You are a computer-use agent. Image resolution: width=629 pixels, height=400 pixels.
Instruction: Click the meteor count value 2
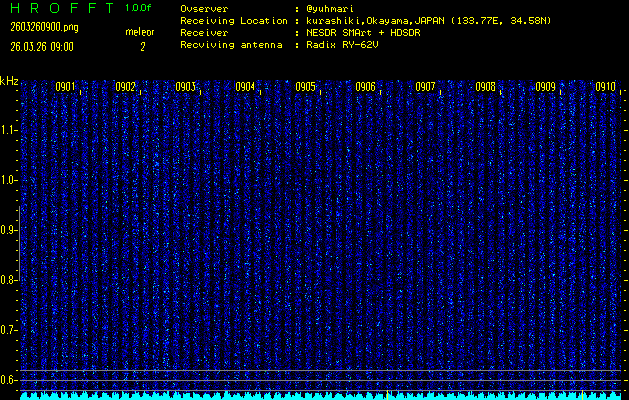click(x=142, y=46)
